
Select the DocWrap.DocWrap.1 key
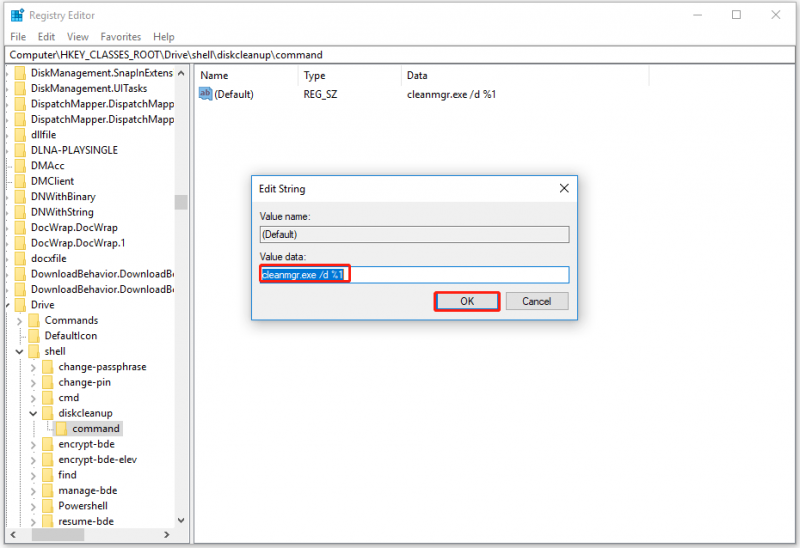coord(78,243)
